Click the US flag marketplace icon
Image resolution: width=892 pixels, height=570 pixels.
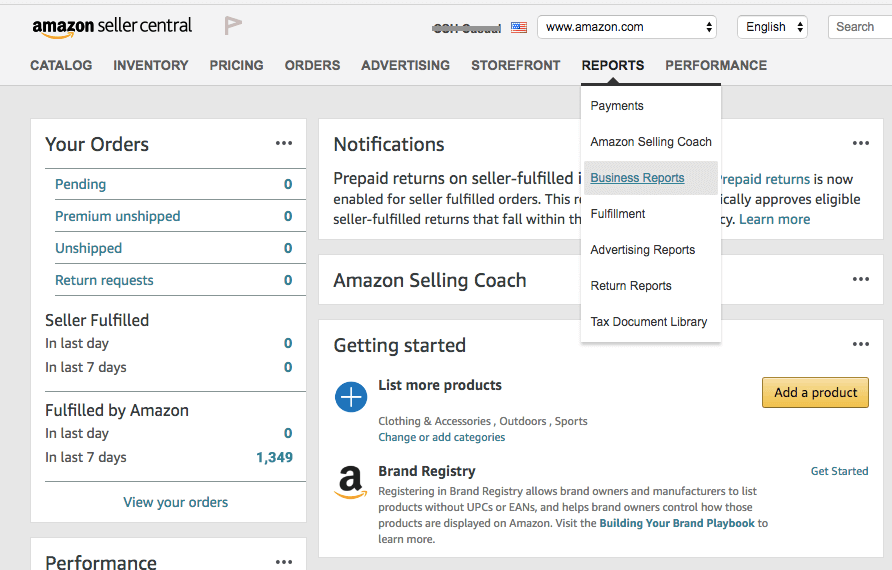tap(519, 27)
